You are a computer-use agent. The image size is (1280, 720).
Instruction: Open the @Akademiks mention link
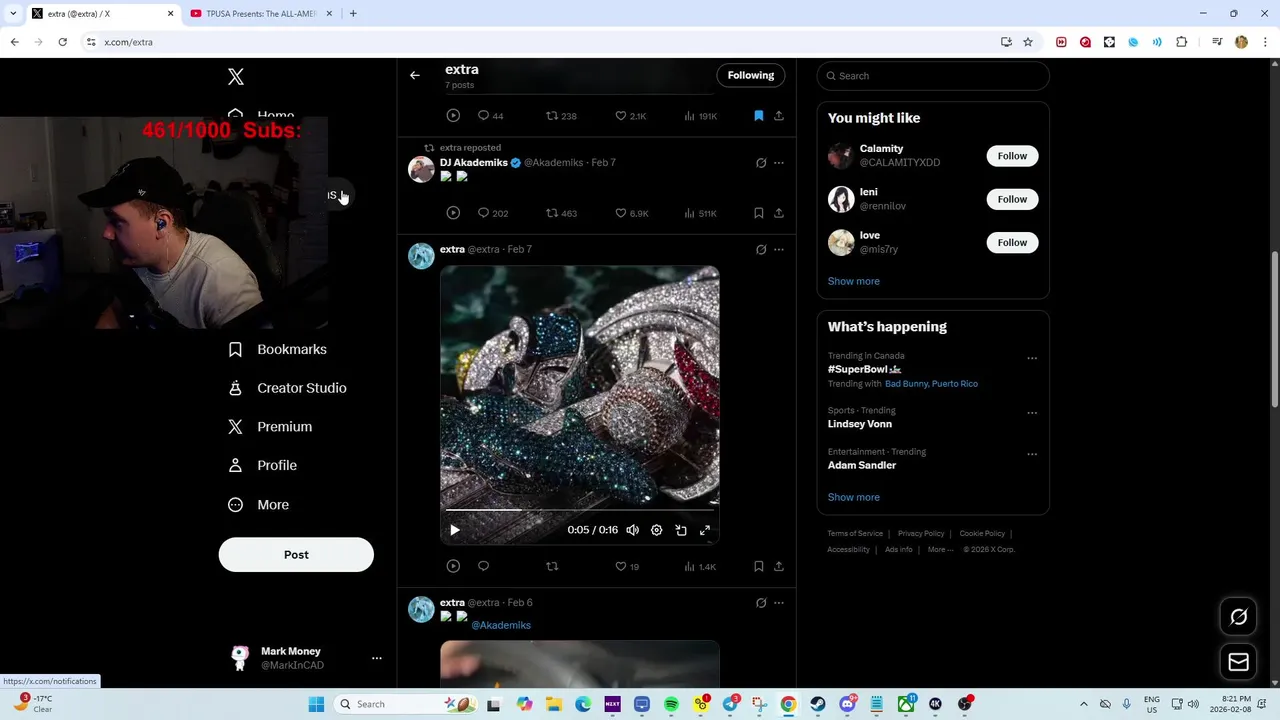(x=501, y=625)
